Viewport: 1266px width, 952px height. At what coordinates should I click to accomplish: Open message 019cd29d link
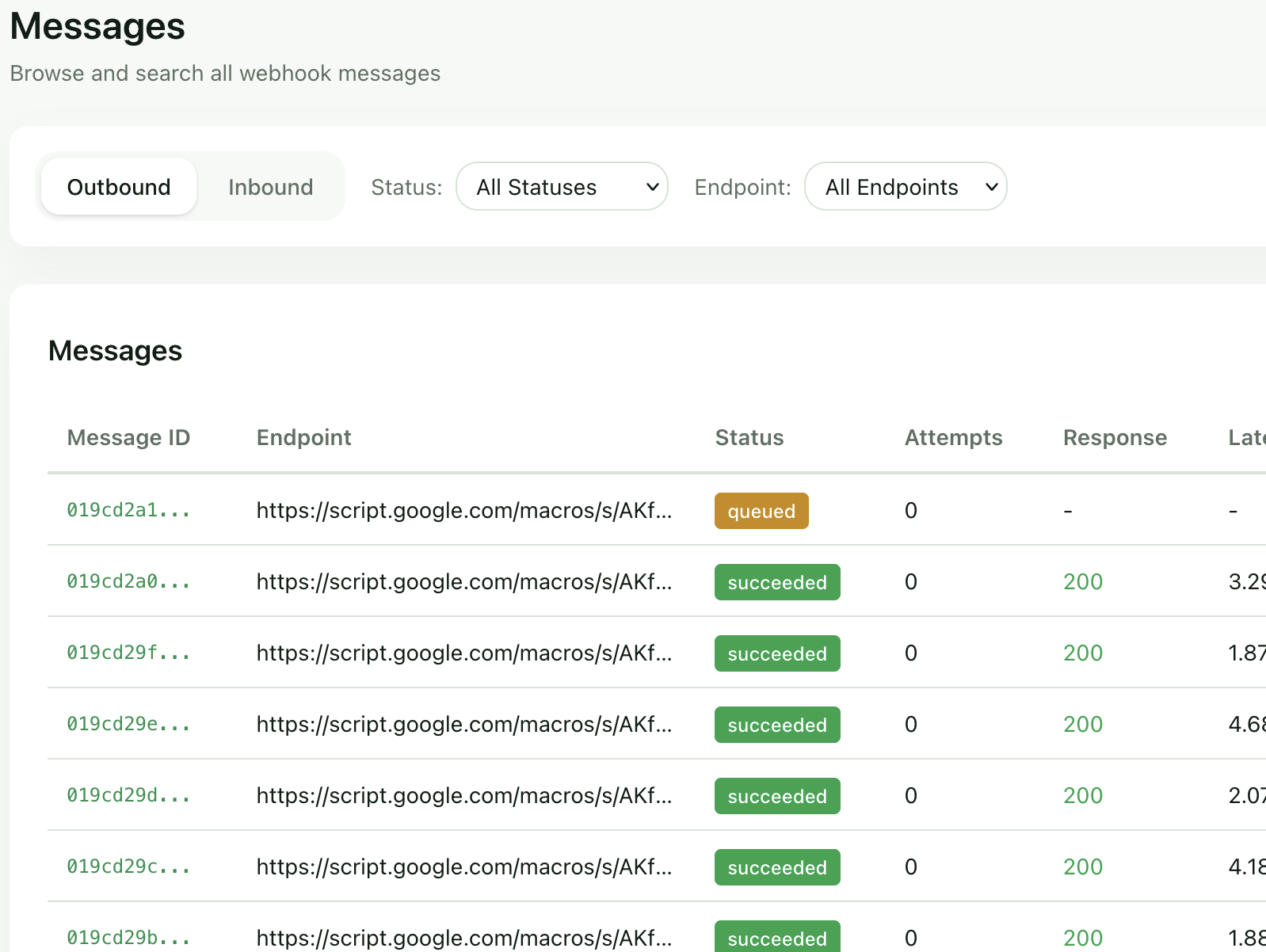pyautogui.click(x=128, y=795)
